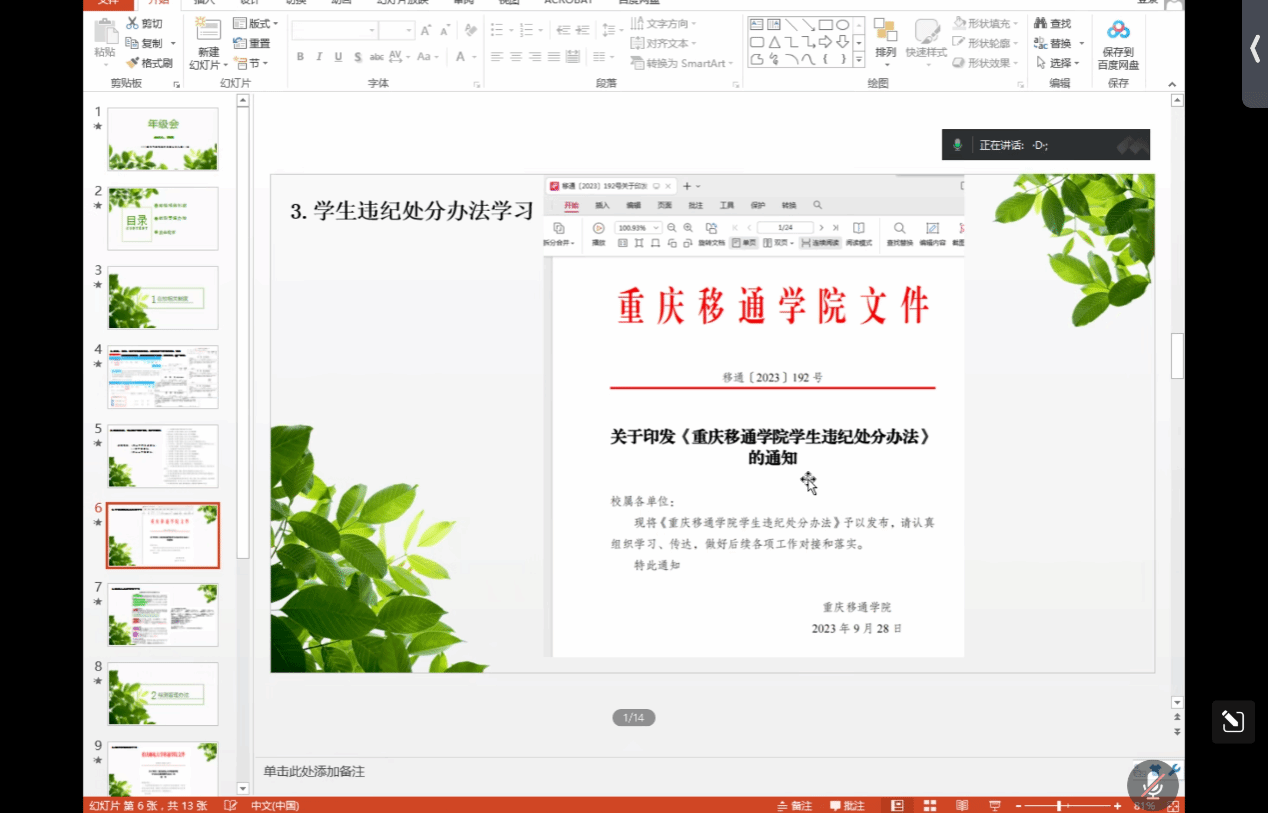Open the 文件 File menu tab
The height and width of the screenshot is (813, 1268).
pyautogui.click(x=108, y=2)
